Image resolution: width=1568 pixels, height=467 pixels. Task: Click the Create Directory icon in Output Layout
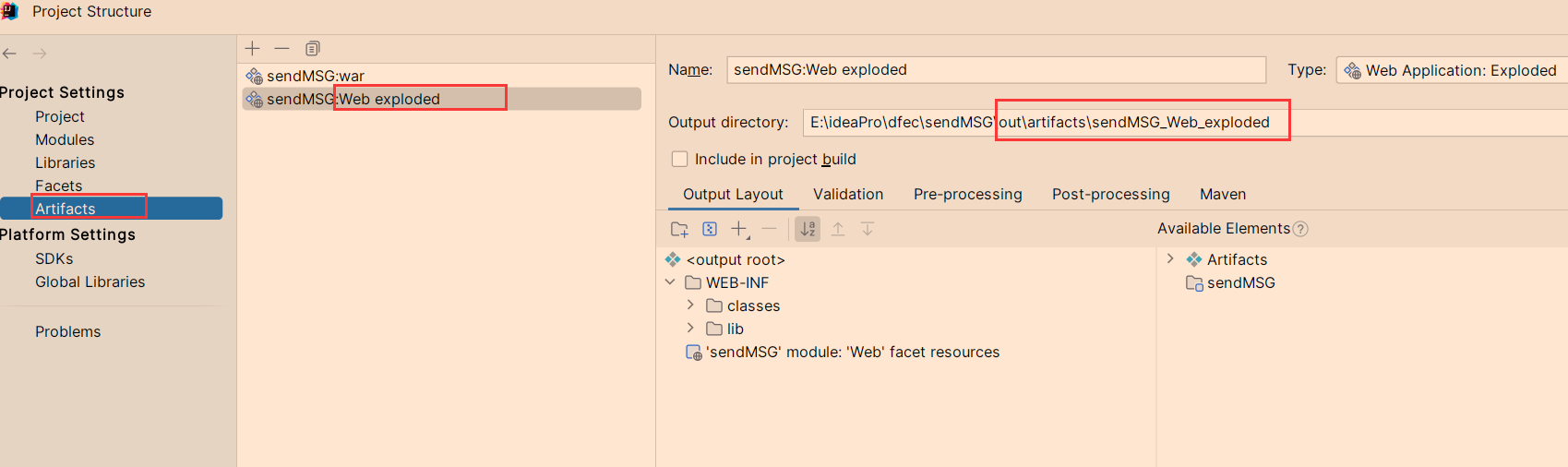pyautogui.click(x=679, y=229)
